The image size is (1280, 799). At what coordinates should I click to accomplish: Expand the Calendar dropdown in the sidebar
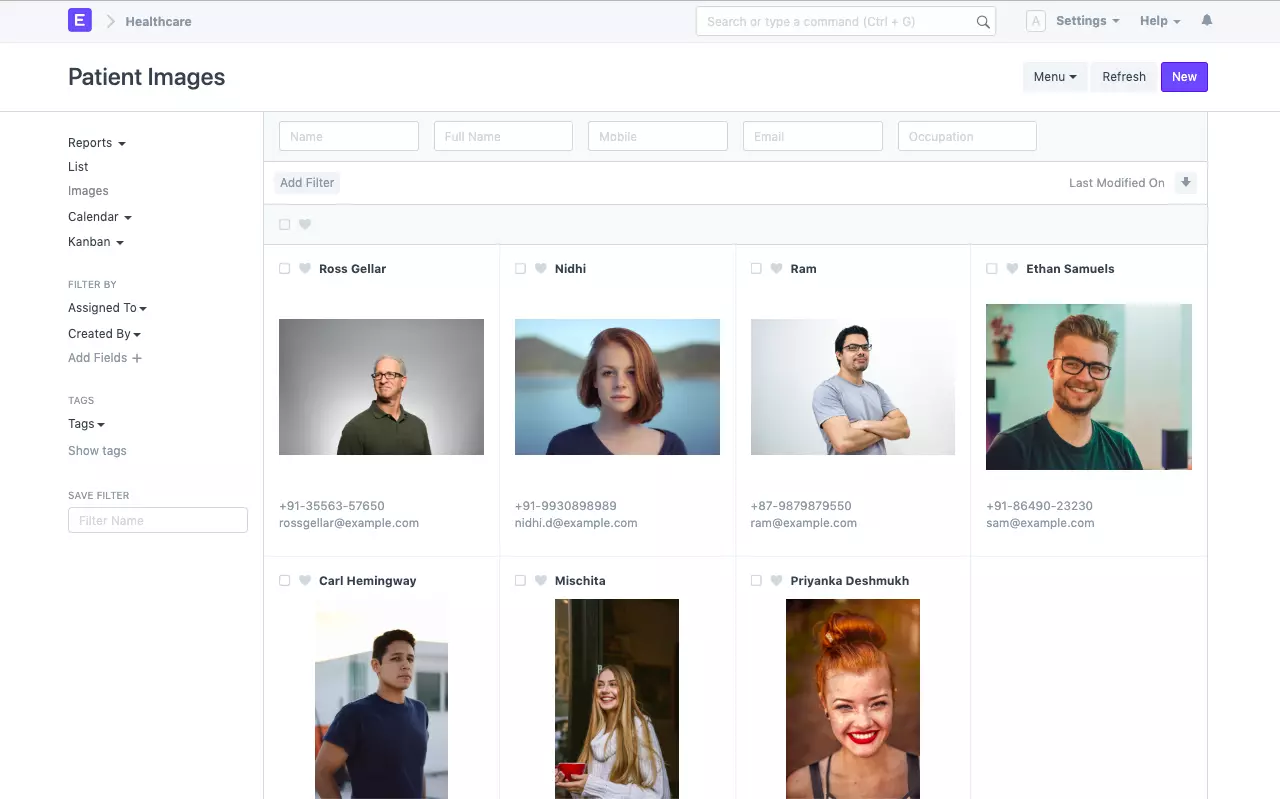pos(99,216)
